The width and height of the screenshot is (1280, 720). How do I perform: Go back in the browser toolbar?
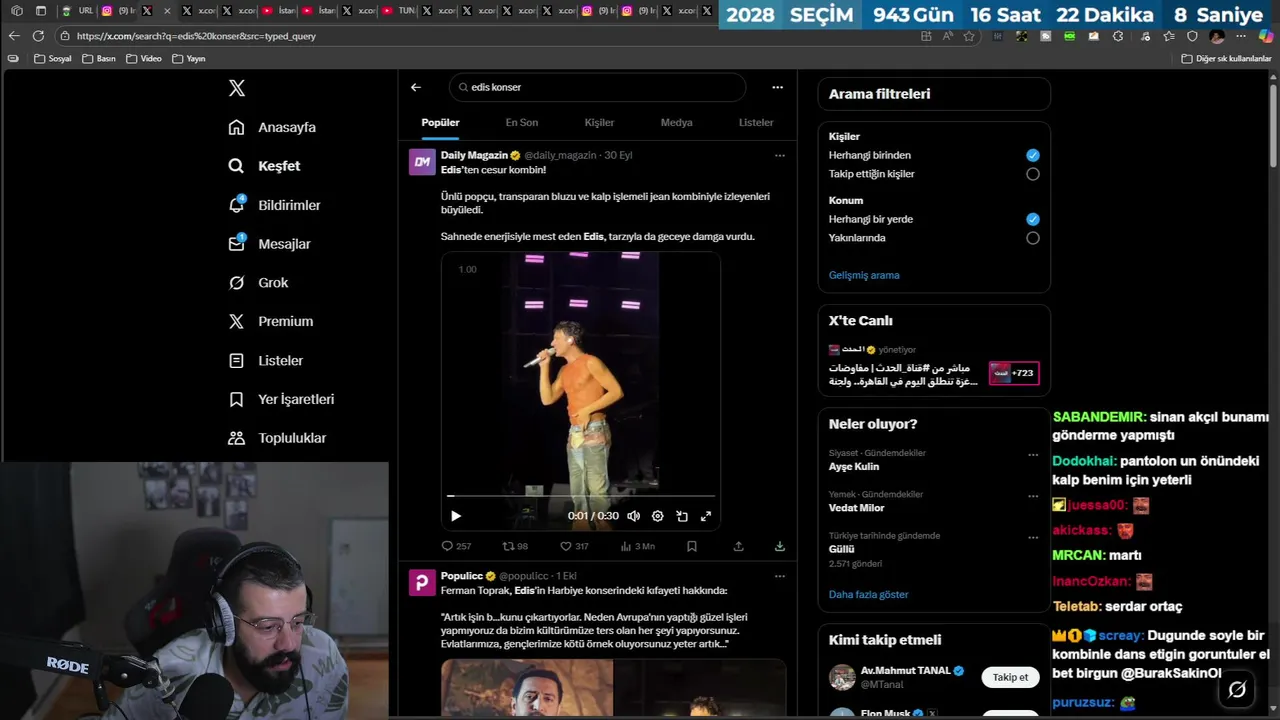point(14,36)
